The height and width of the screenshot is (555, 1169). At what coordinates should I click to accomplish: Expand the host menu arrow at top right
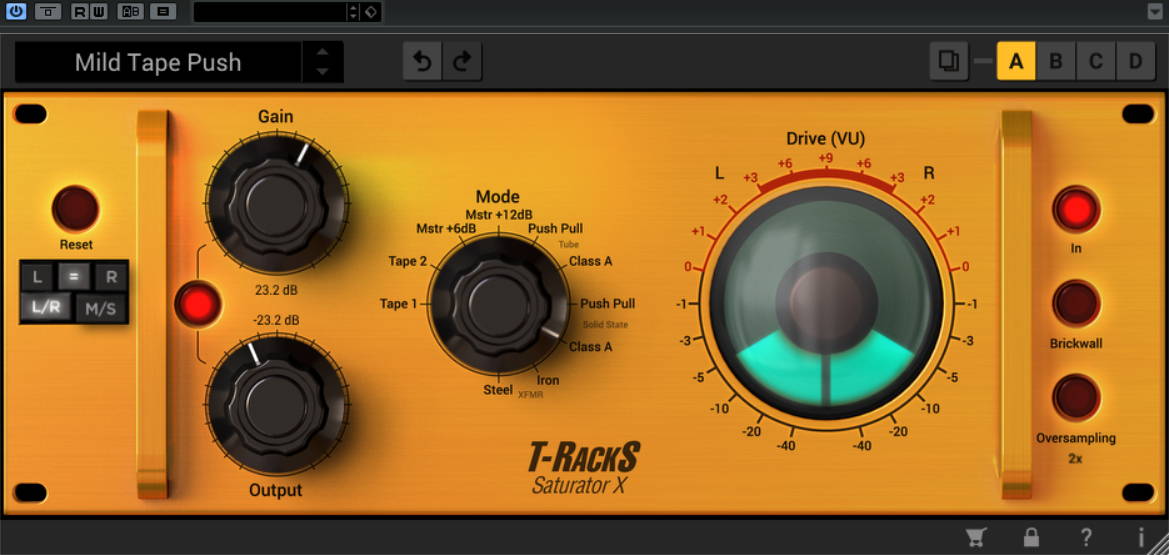tap(1155, 11)
